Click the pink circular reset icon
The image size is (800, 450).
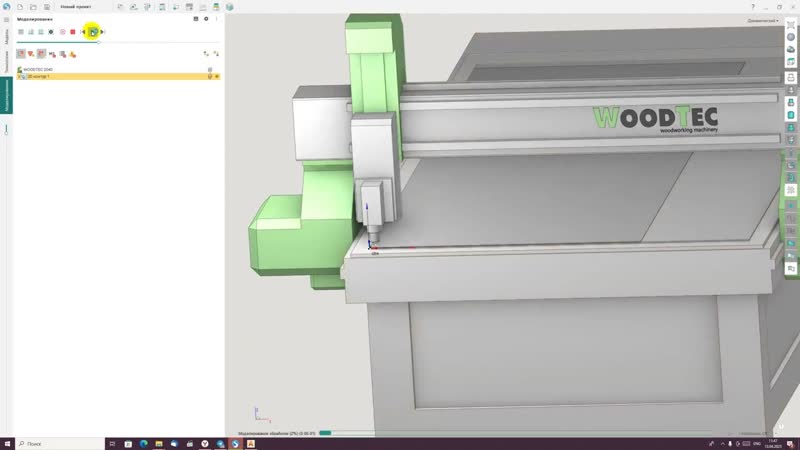63,32
